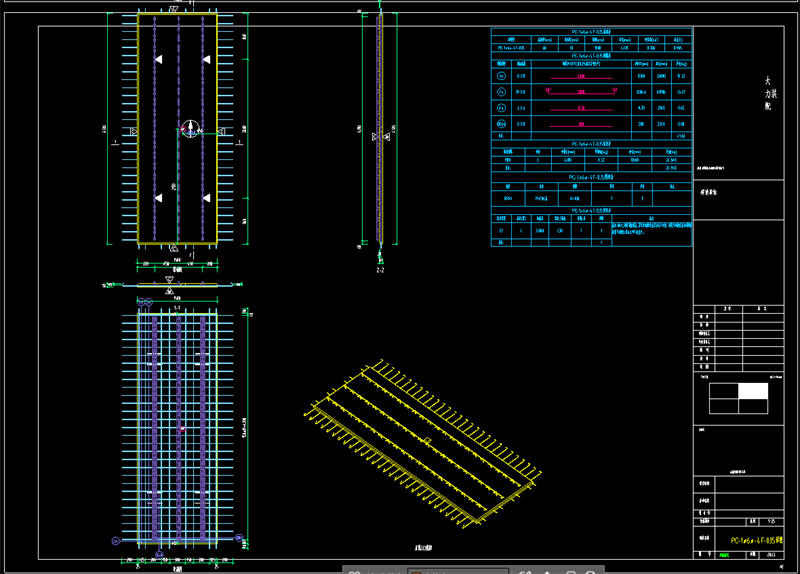This screenshot has width=800, height=574.
Task: Select the caption below the isometric view
Action: click(423, 547)
